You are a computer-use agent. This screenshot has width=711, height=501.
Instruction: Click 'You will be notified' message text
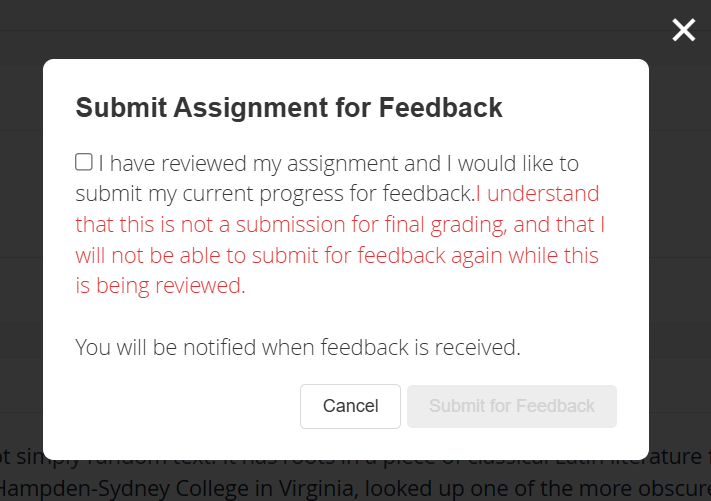point(298,348)
